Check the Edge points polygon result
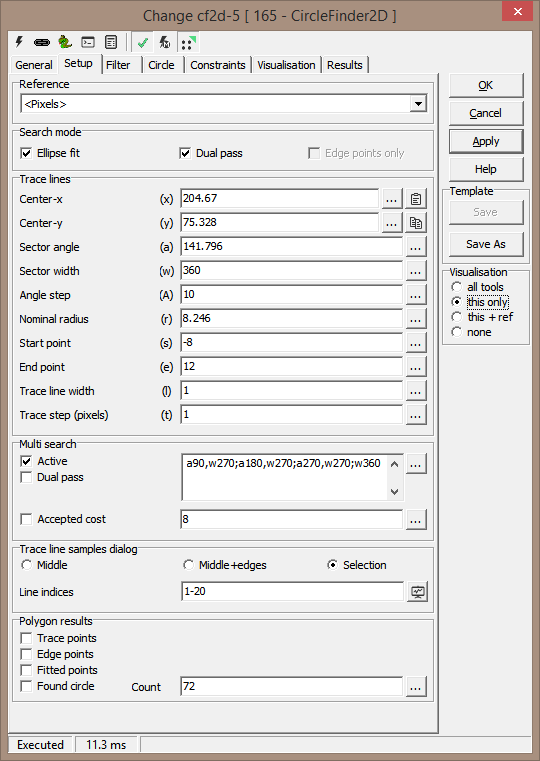 pyautogui.click(x=26, y=654)
